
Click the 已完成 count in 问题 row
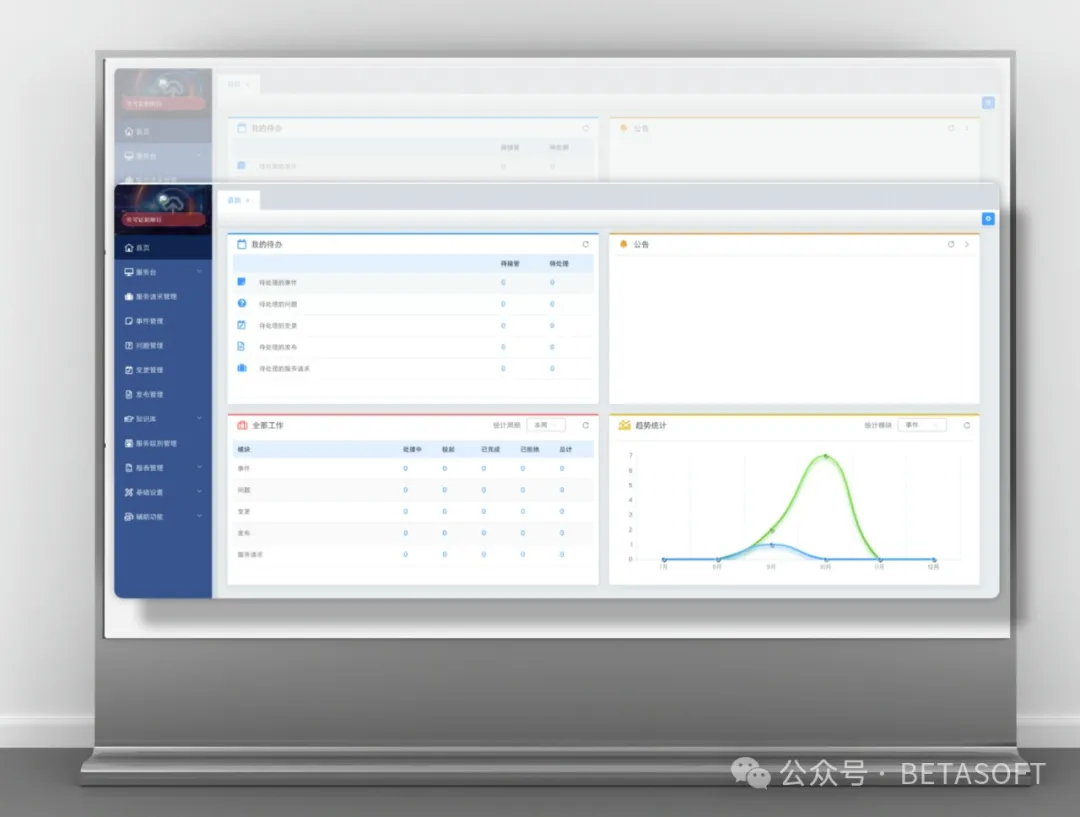[x=484, y=490]
